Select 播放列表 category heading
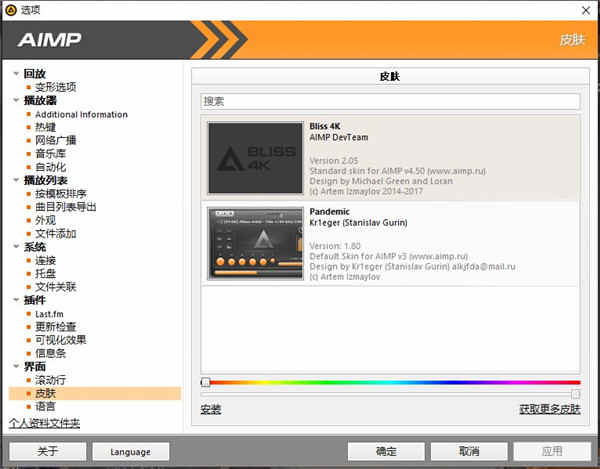Image resolution: width=600 pixels, height=469 pixels. tap(46, 180)
